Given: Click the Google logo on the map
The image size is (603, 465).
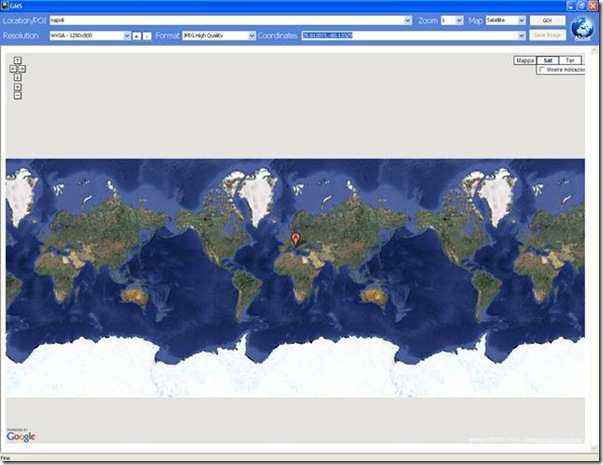Looking at the screenshot, I should tap(21, 437).
